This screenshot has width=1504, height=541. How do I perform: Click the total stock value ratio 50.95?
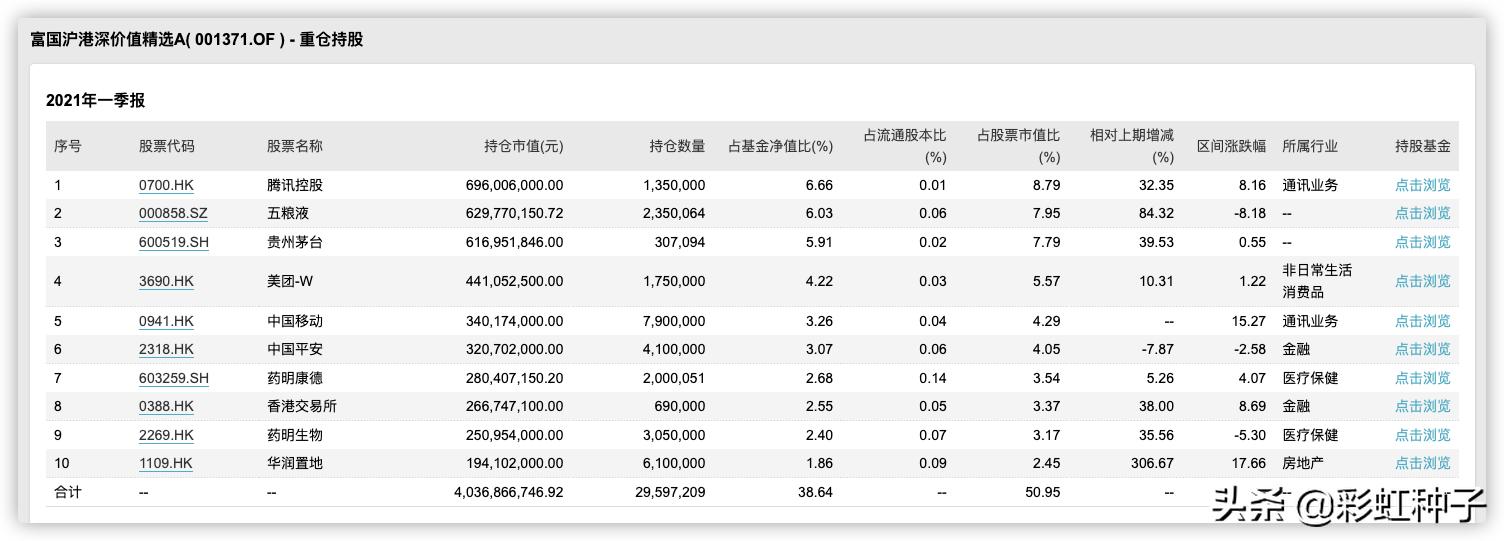[1043, 492]
